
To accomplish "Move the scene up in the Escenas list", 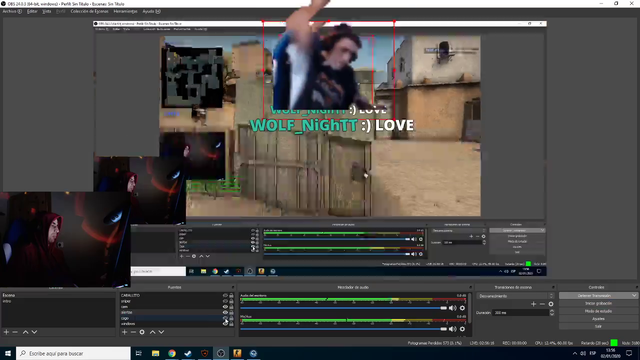I will (25, 332).
